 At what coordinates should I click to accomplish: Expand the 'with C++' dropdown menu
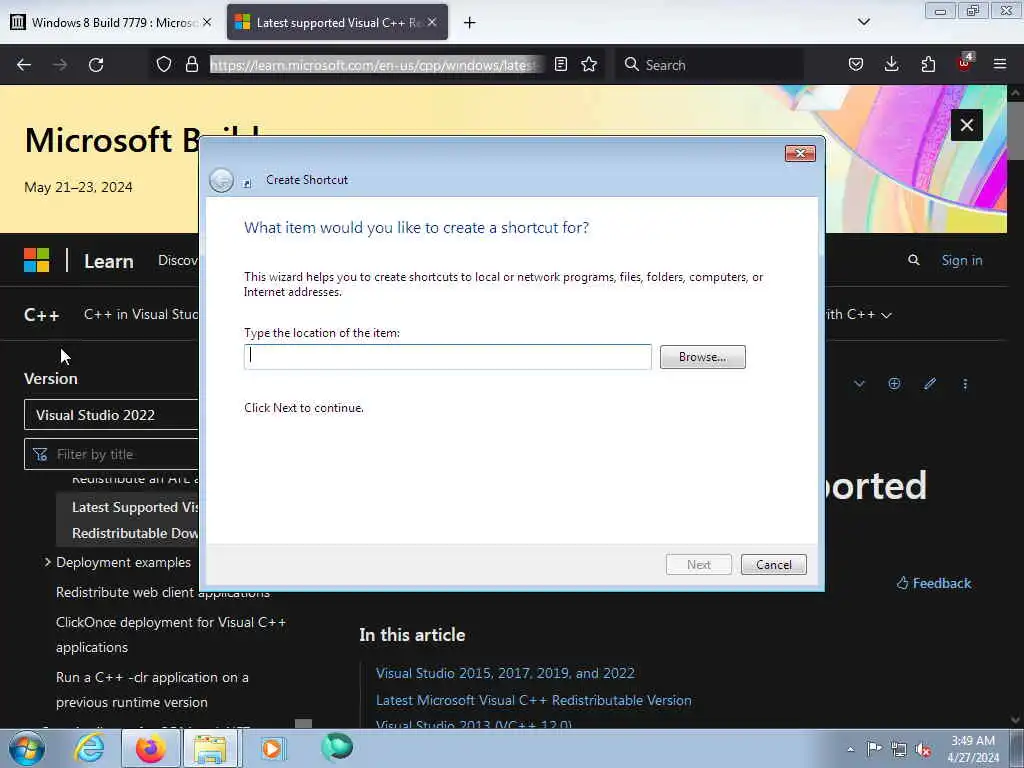tap(859, 314)
